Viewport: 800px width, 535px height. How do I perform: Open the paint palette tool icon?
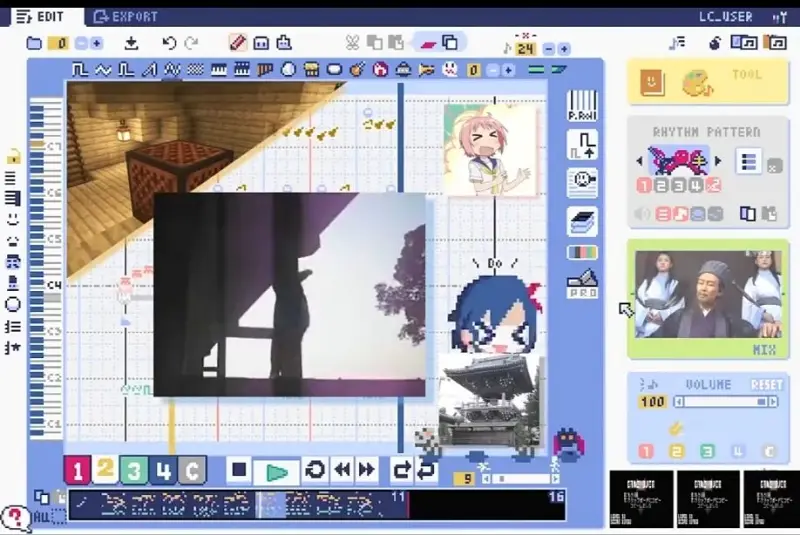[697, 84]
